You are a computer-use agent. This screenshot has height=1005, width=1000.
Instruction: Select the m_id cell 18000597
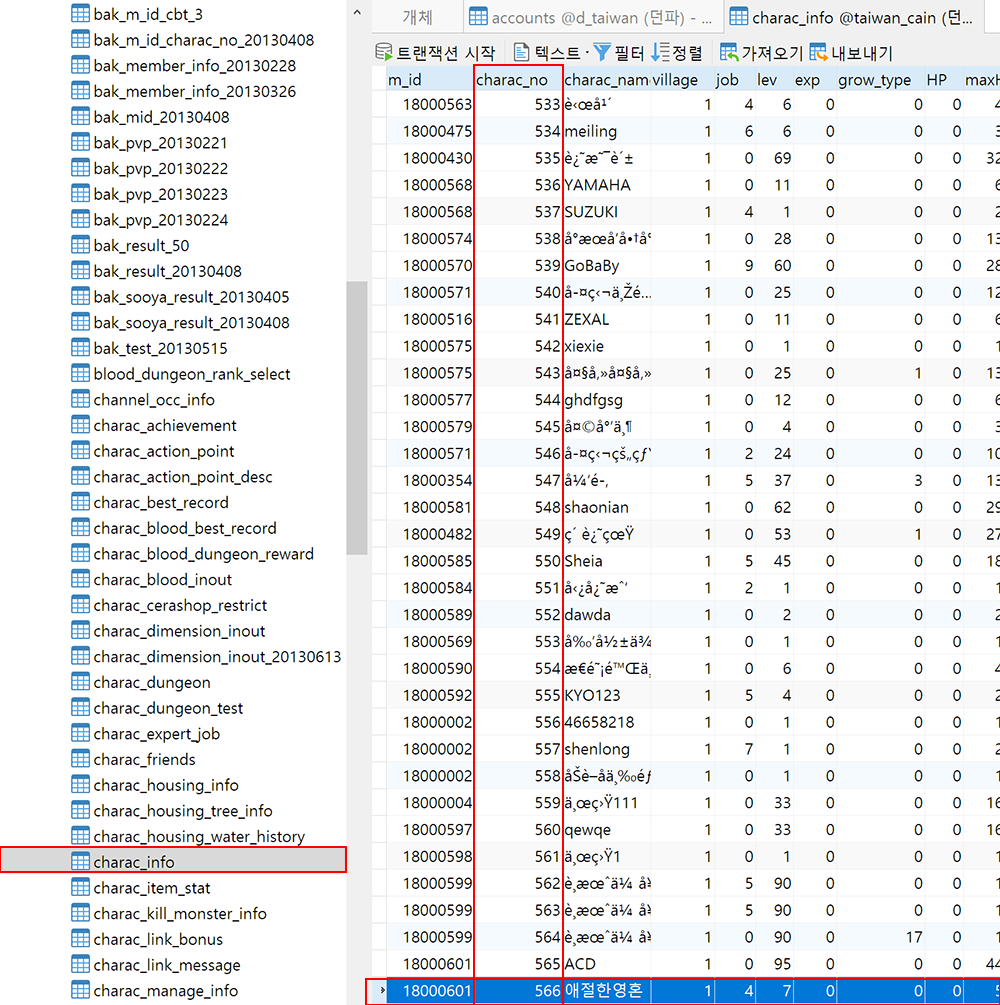click(x=429, y=830)
